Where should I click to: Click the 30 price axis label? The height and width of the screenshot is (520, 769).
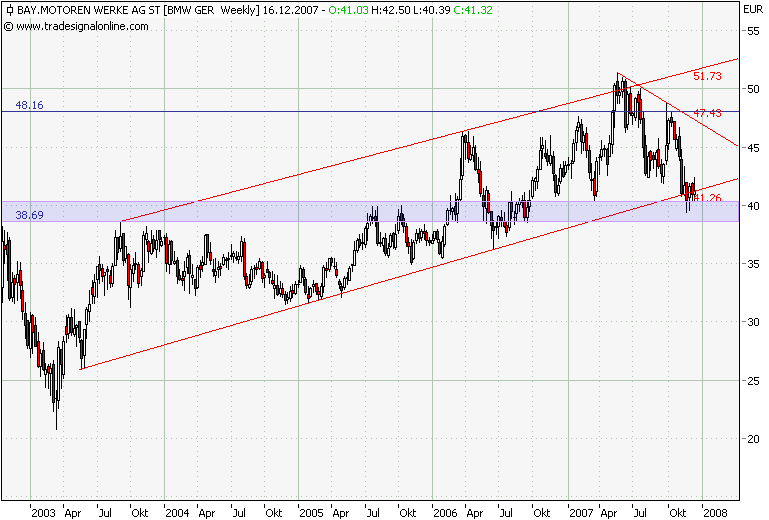753,322
